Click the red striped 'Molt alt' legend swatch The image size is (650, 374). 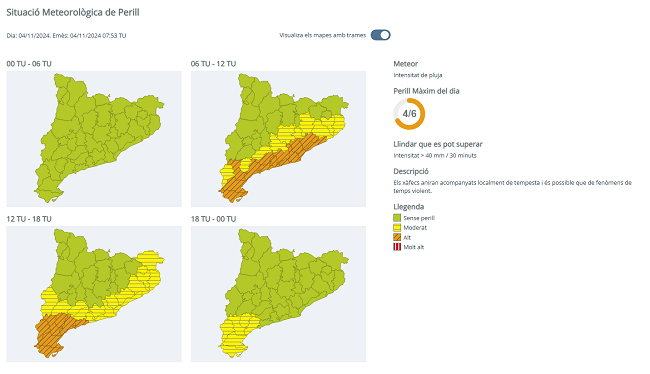[397, 247]
